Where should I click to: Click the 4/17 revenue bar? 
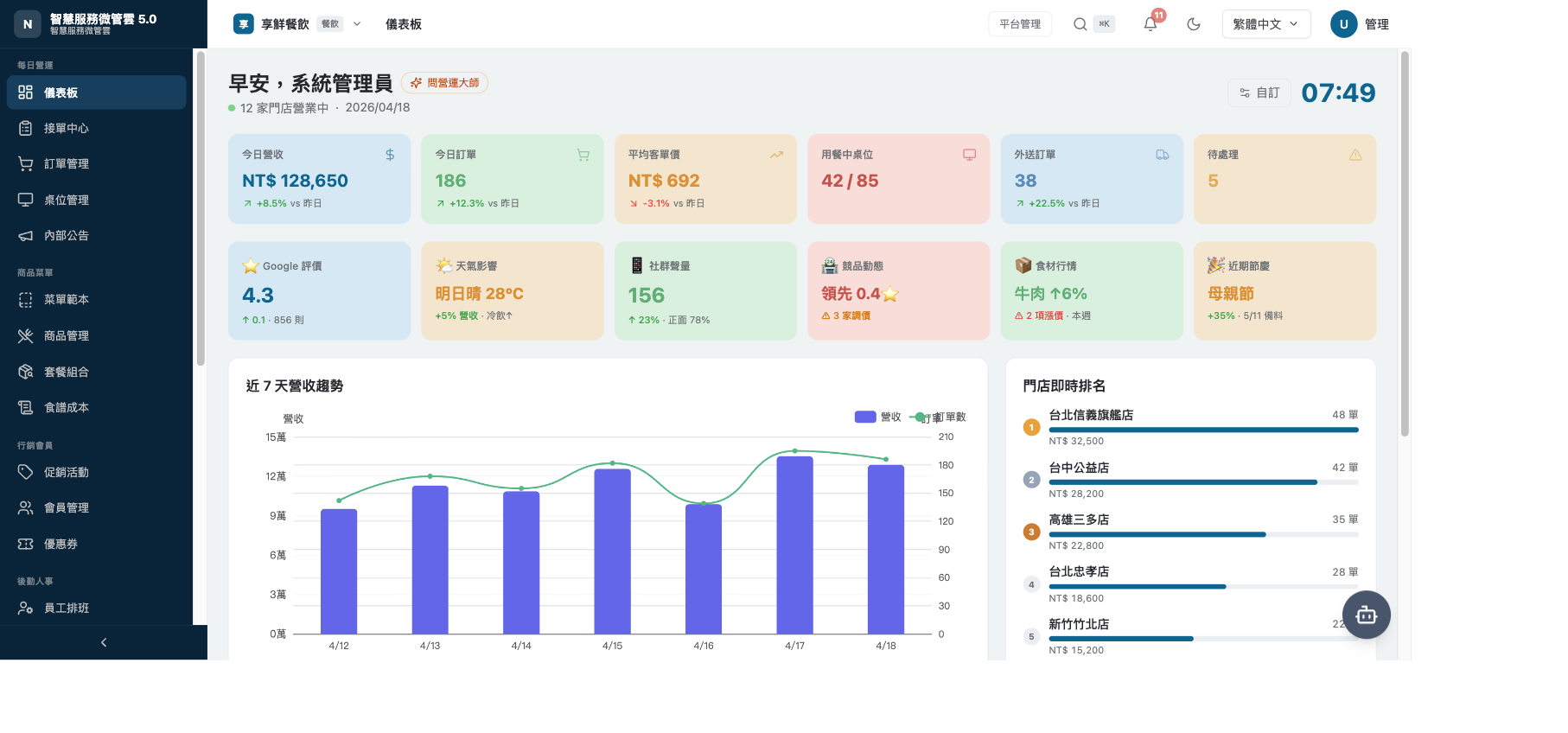[795, 545]
